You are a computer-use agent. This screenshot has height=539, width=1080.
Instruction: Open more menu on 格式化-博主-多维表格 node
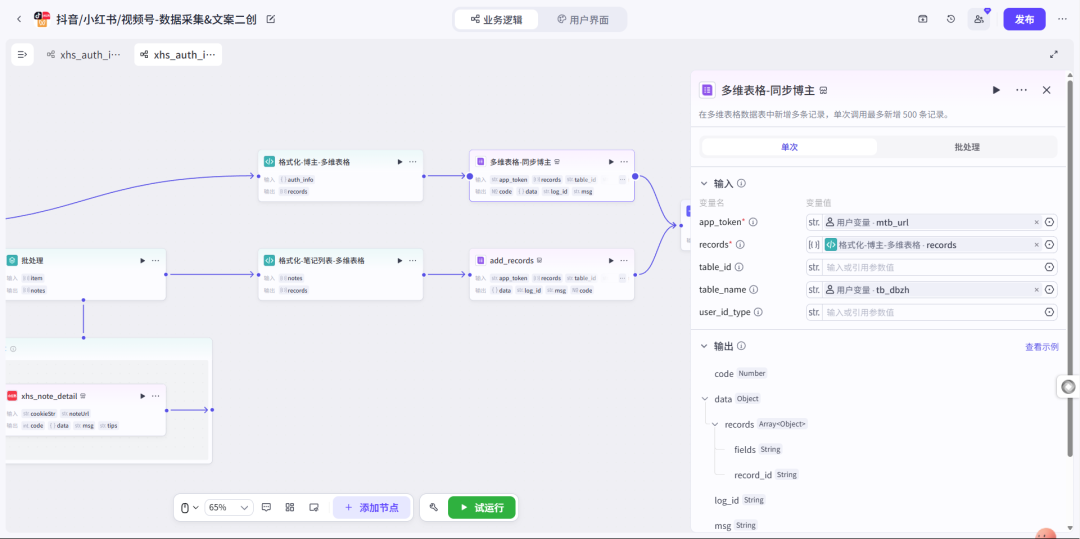[x=413, y=162]
